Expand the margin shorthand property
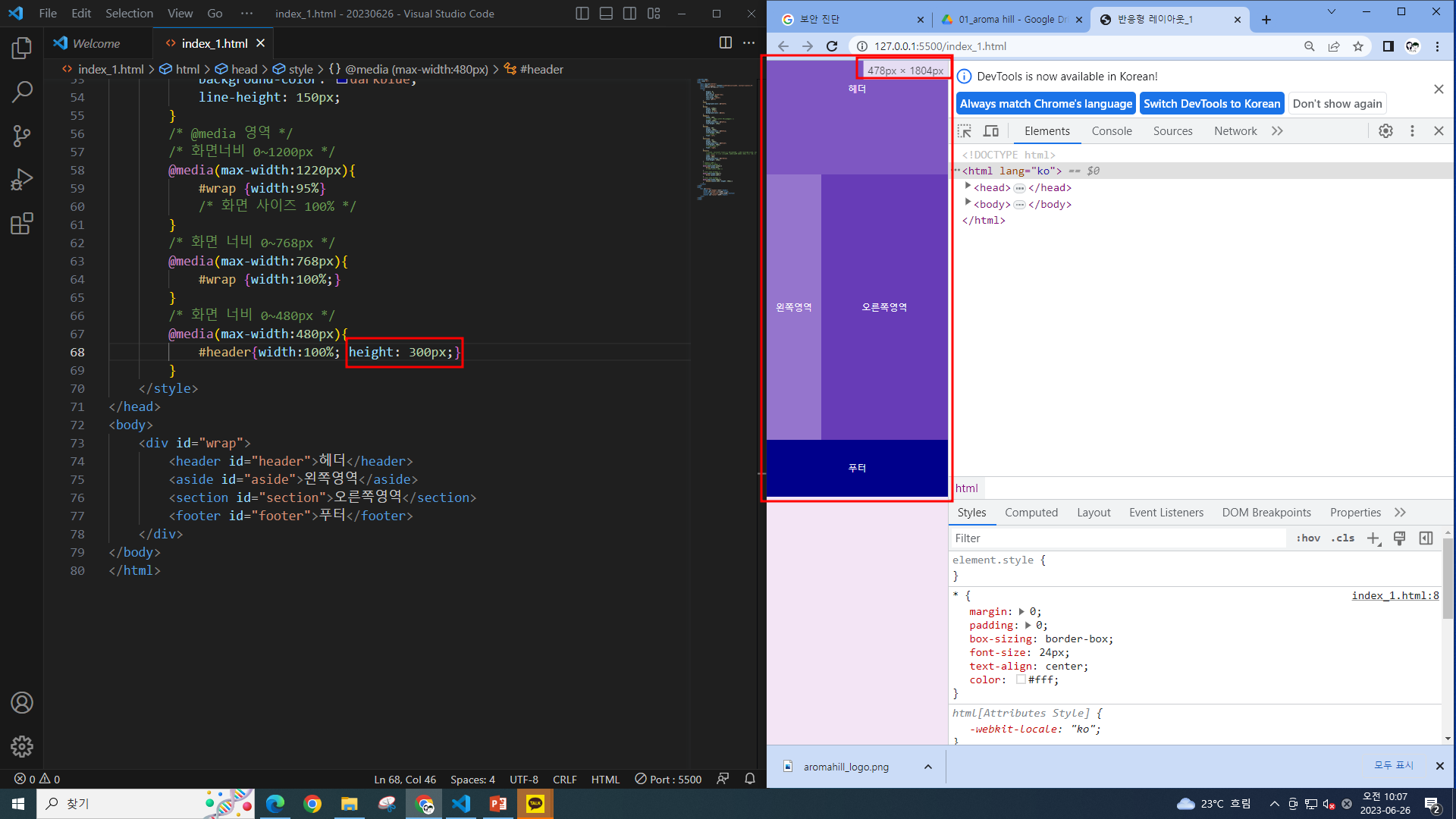This screenshot has width=1456, height=819. click(1021, 611)
